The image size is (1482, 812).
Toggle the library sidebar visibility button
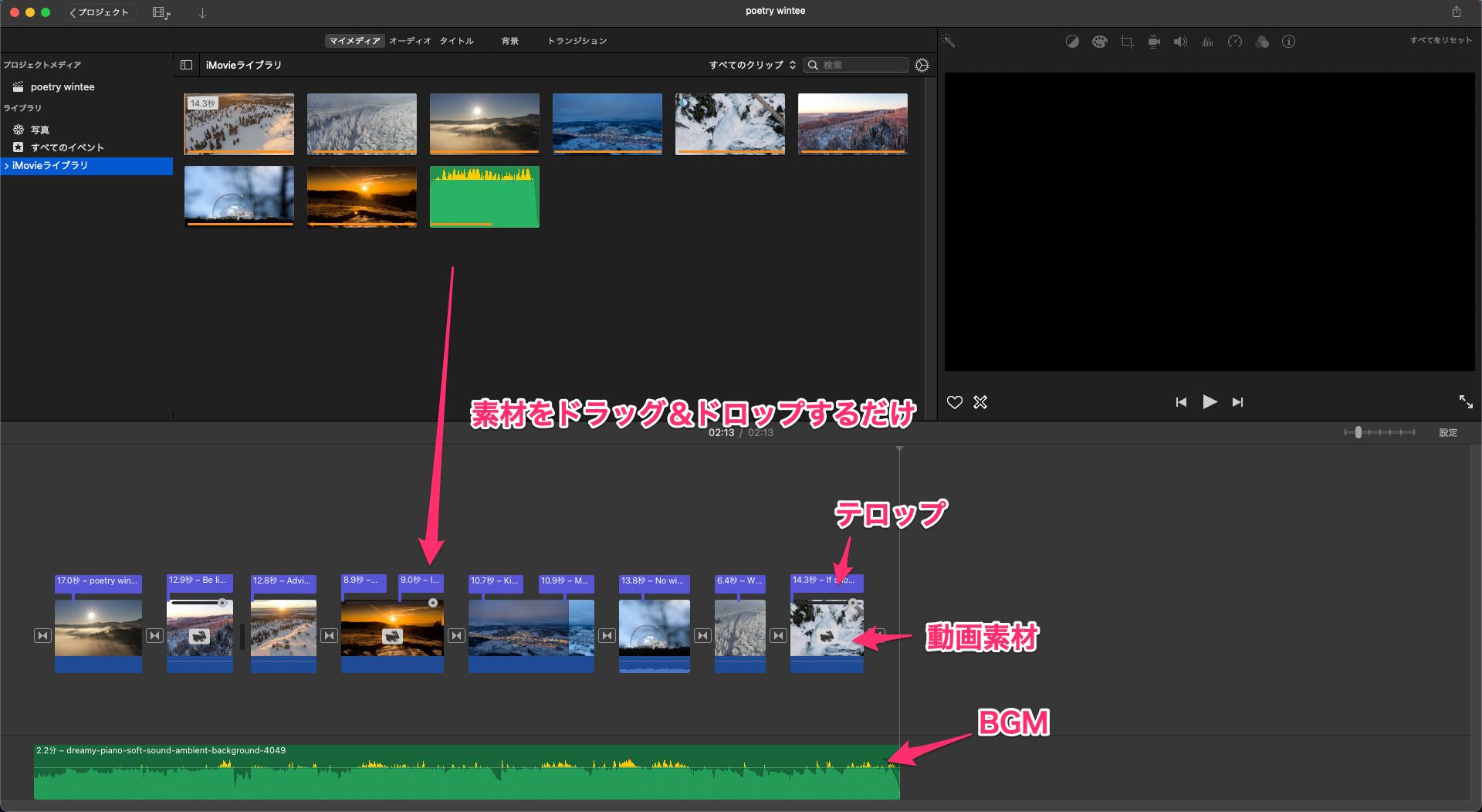[x=186, y=65]
